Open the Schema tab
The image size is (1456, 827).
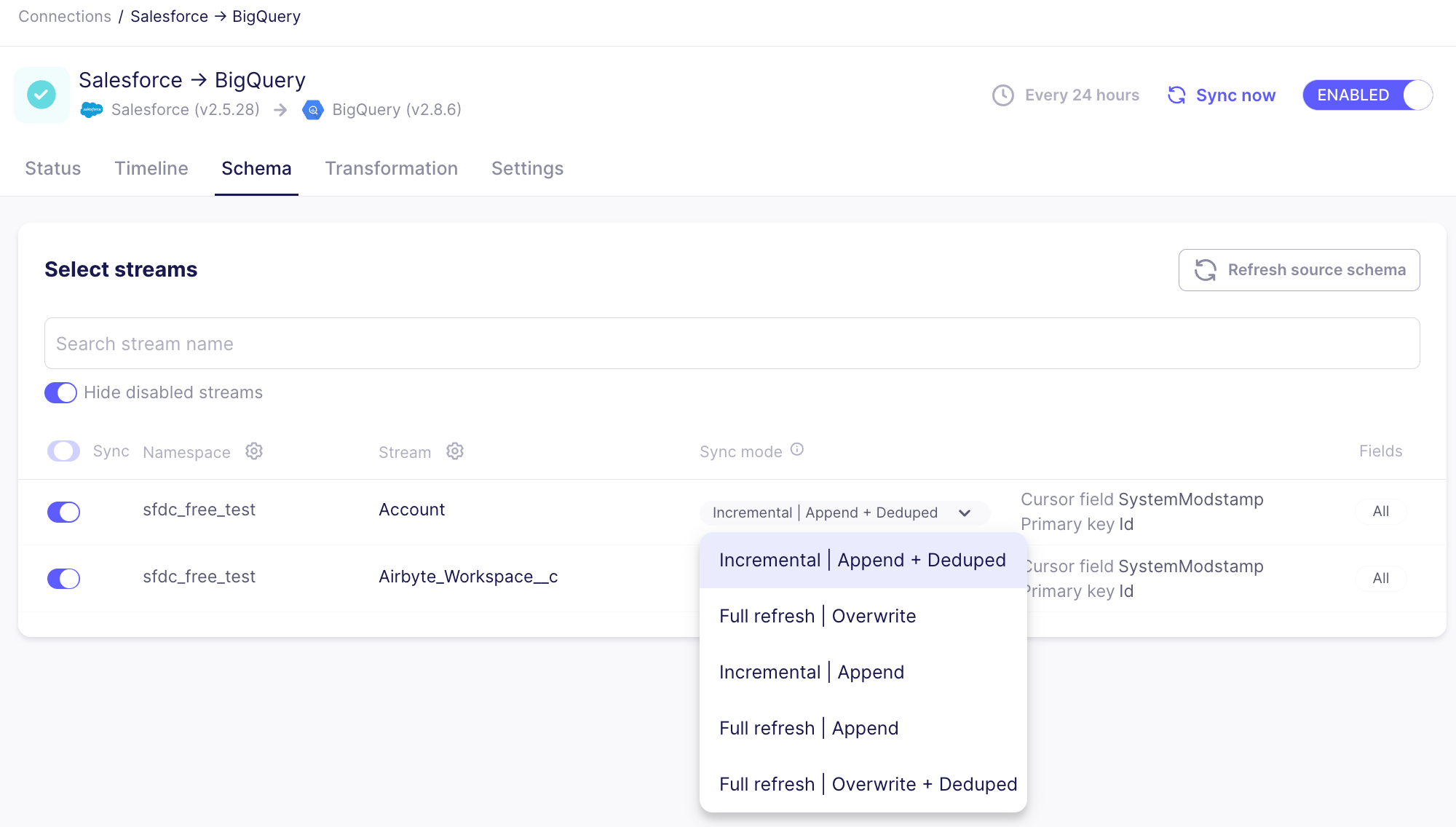pyautogui.click(x=256, y=168)
